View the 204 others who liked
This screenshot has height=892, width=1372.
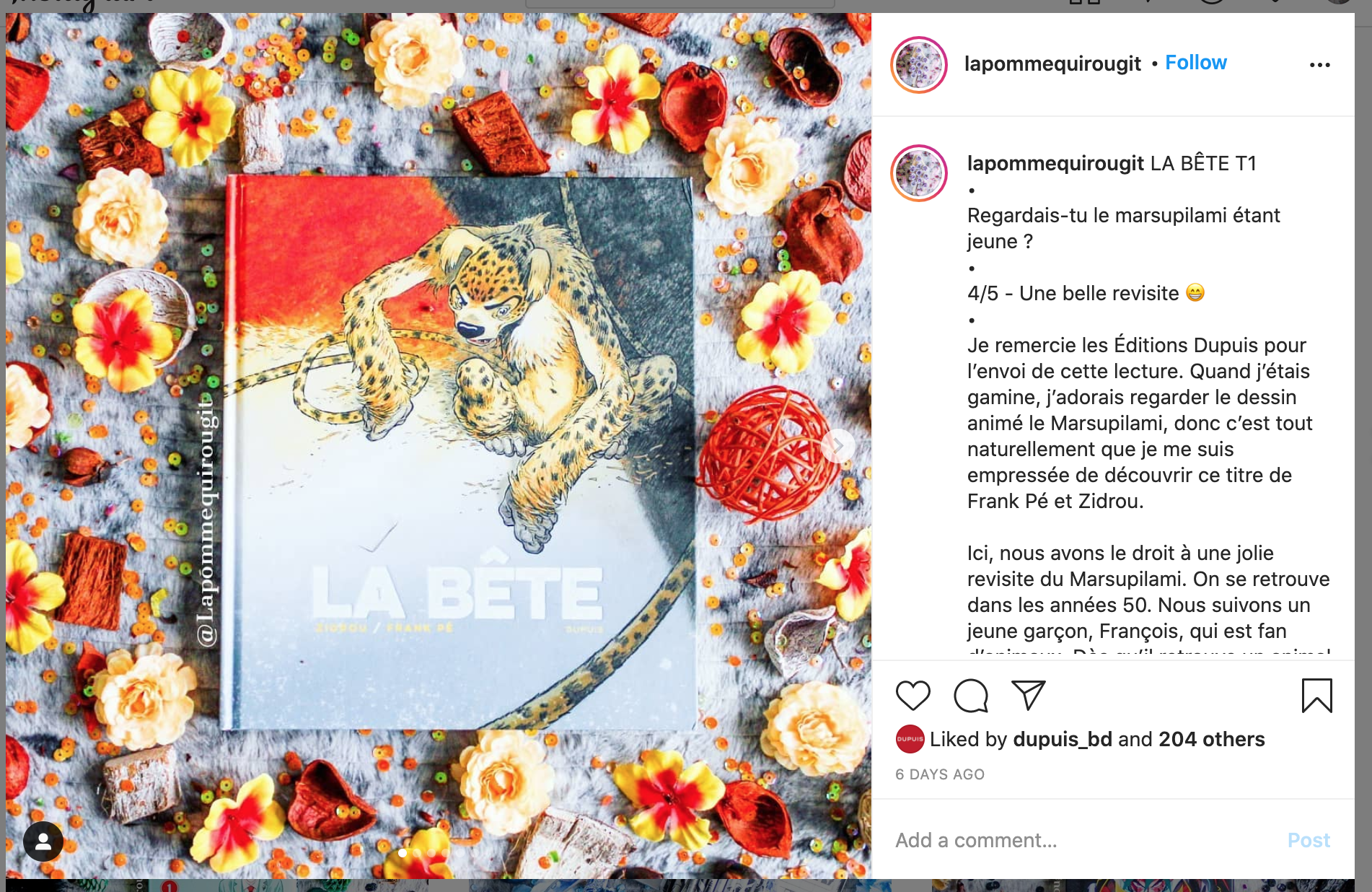pyautogui.click(x=1212, y=739)
